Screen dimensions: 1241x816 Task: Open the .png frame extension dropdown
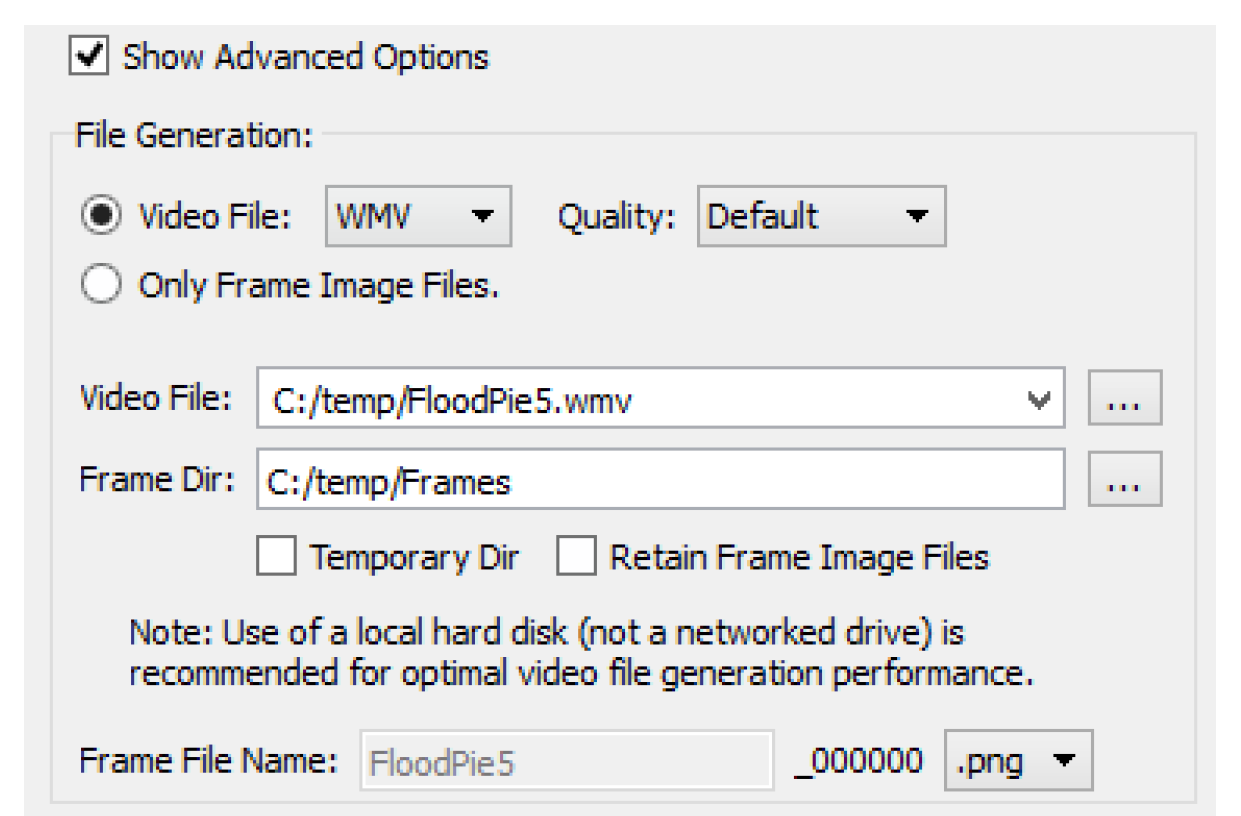click(1018, 763)
